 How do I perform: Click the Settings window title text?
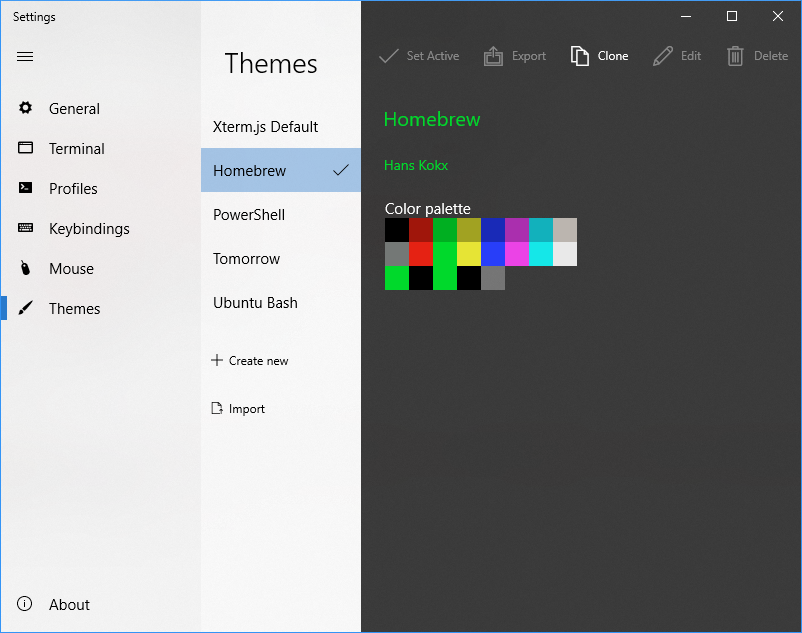click(34, 17)
